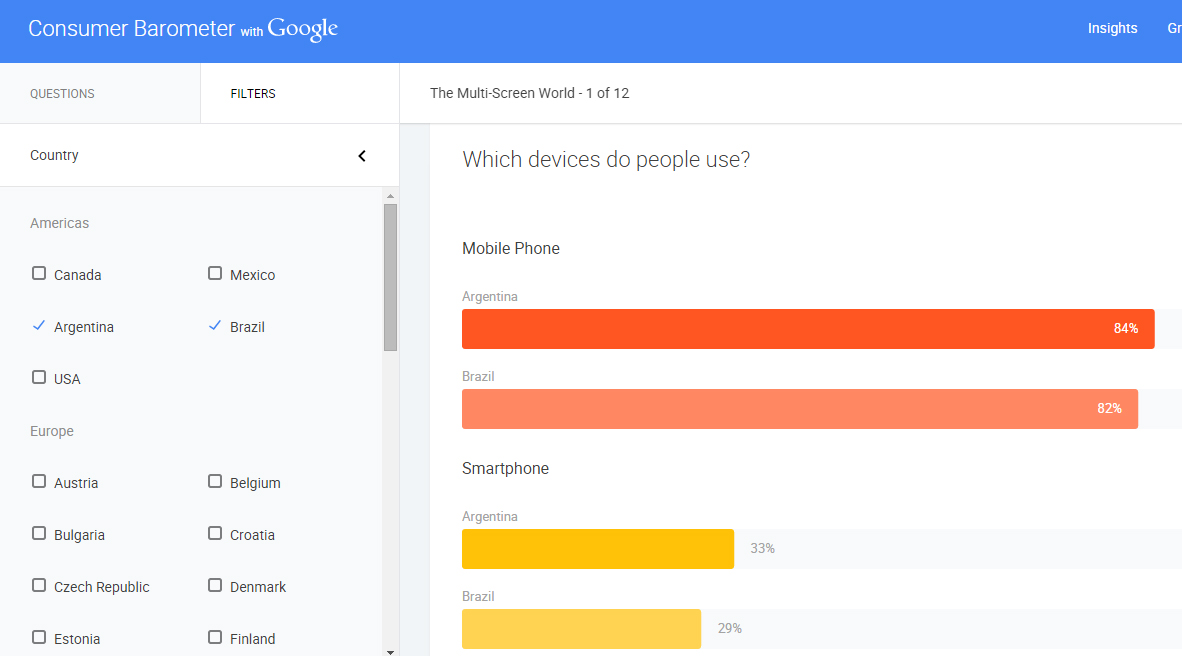The image size is (1182, 656).
Task: Check the Canada checkbox
Action: coord(39,274)
